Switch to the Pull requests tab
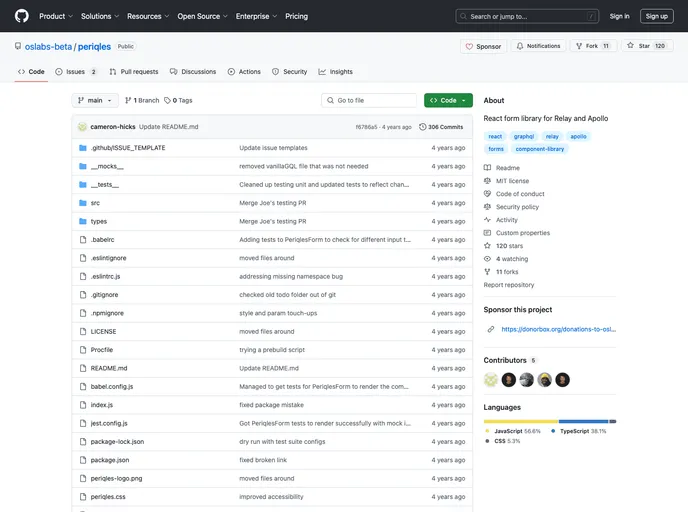This screenshot has width=688, height=512. (x=134, y=72)
